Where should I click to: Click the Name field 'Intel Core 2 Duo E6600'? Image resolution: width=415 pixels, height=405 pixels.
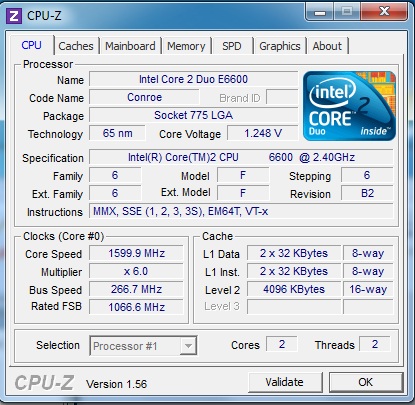(193, 79)
